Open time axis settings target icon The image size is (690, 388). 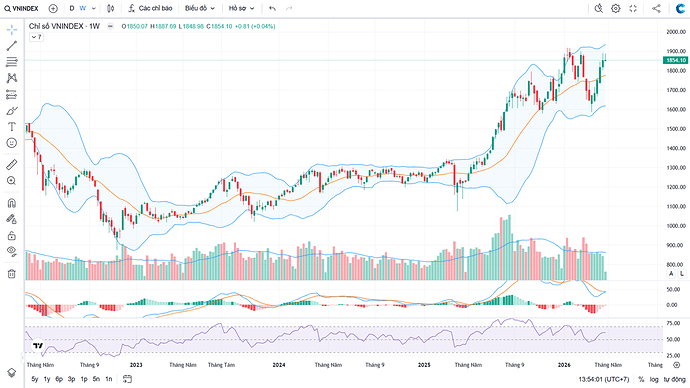(x=677, y=365)
